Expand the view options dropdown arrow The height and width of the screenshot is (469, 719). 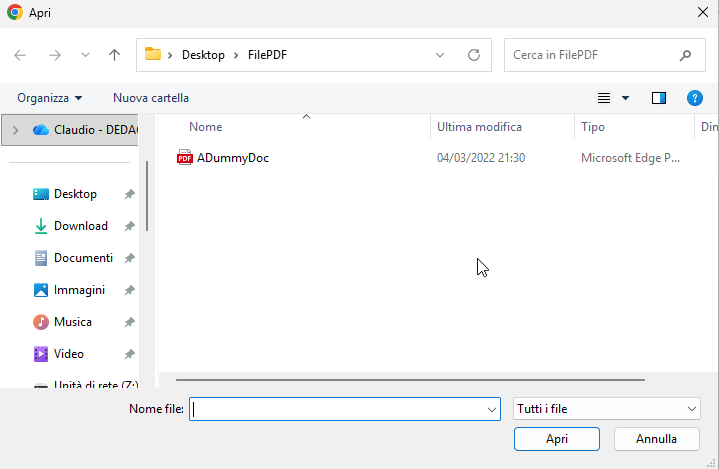pyautogui.click(x=626, y=98)
